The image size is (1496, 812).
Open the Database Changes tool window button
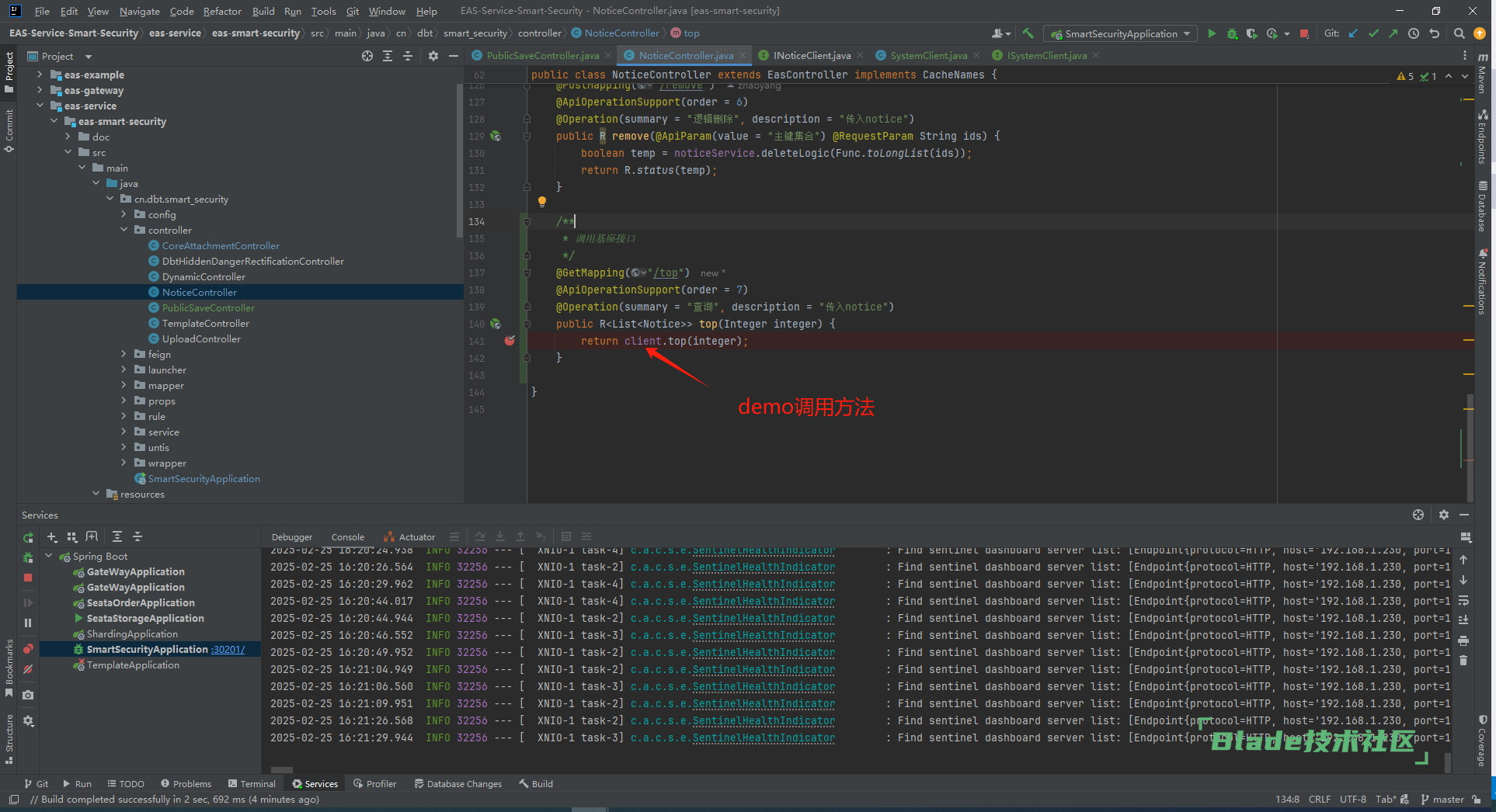(x=457, y=784)
